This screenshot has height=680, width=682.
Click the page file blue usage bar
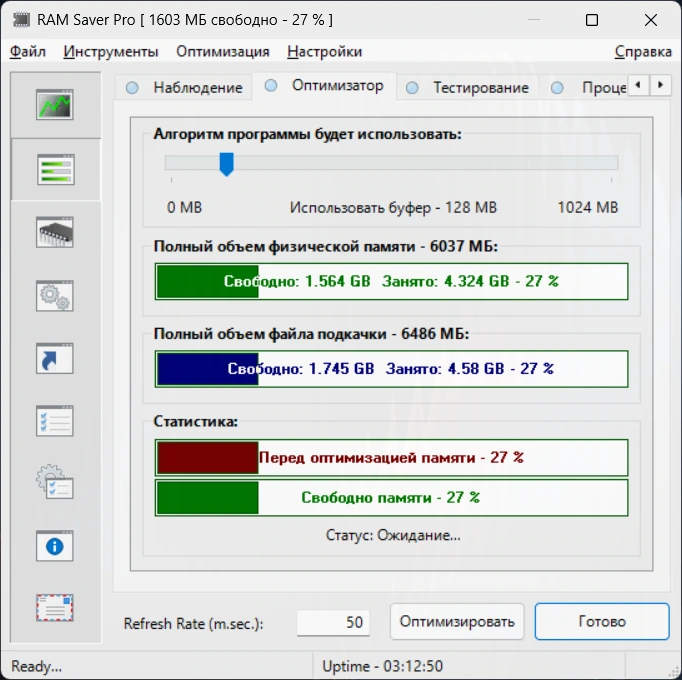tap(391, 369)
